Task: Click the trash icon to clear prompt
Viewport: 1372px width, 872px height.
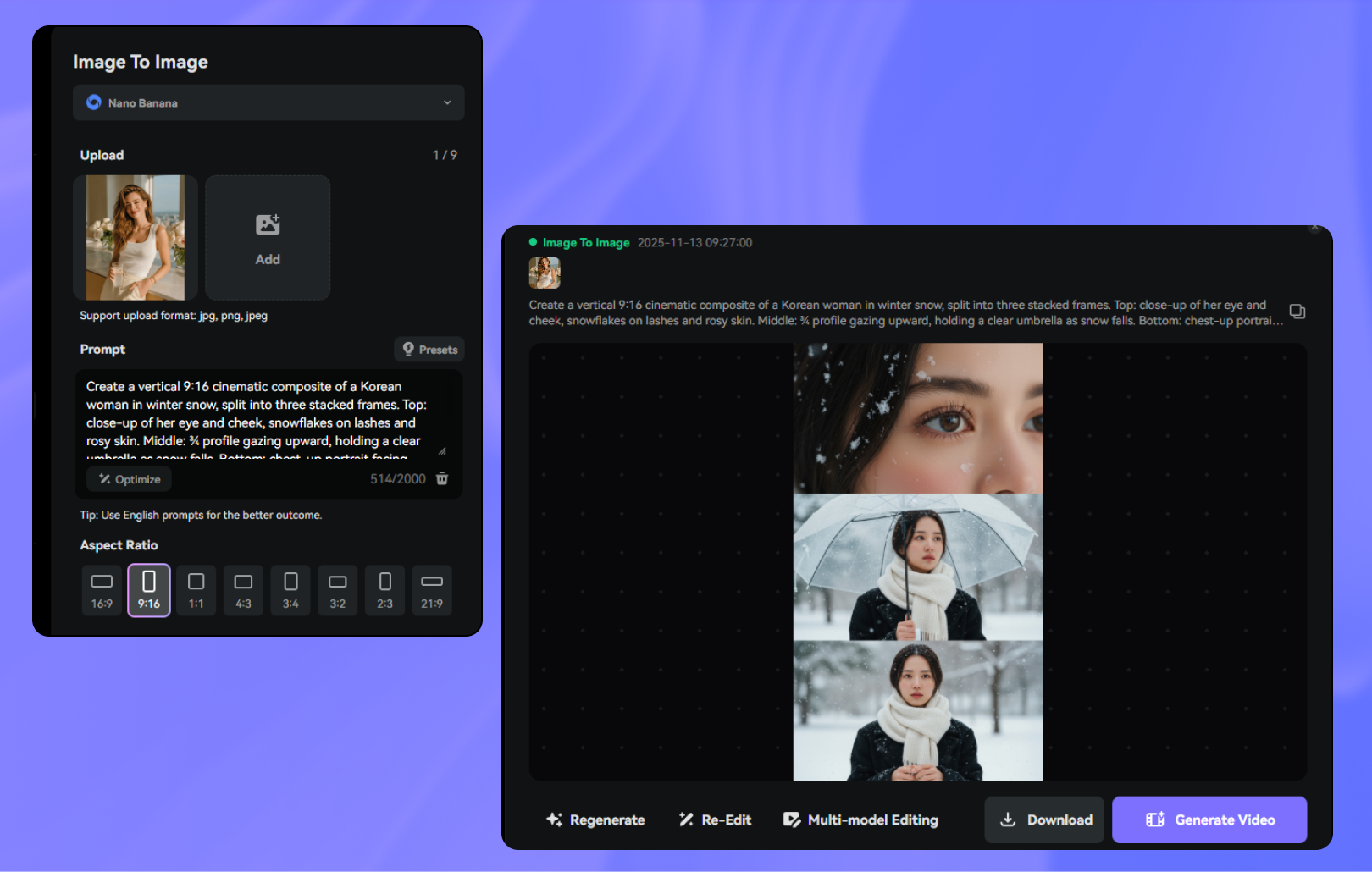Action: [x=442, y=479]
